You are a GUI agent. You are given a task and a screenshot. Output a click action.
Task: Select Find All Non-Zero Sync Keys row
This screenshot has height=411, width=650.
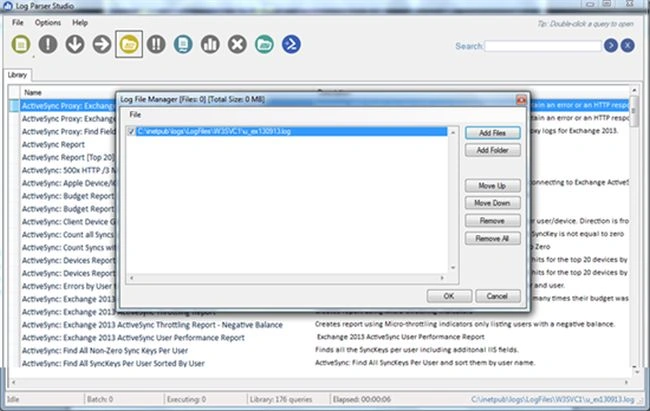tap(105, 350)
